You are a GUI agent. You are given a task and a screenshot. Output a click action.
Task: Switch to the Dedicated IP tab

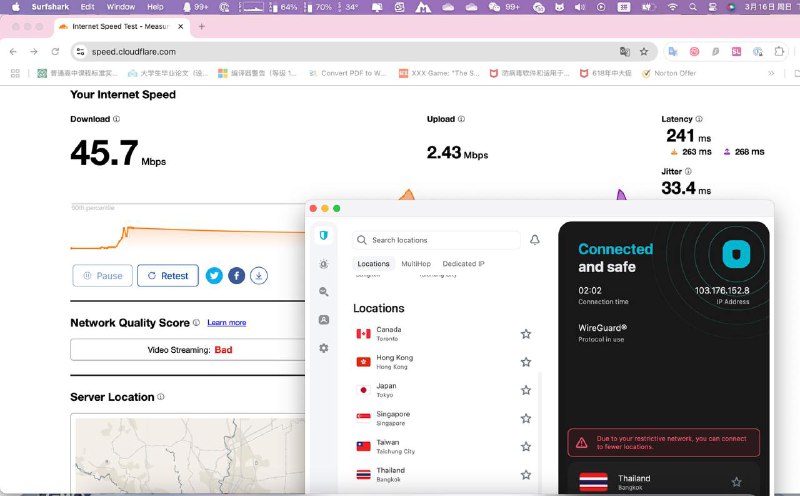point(463,264)
